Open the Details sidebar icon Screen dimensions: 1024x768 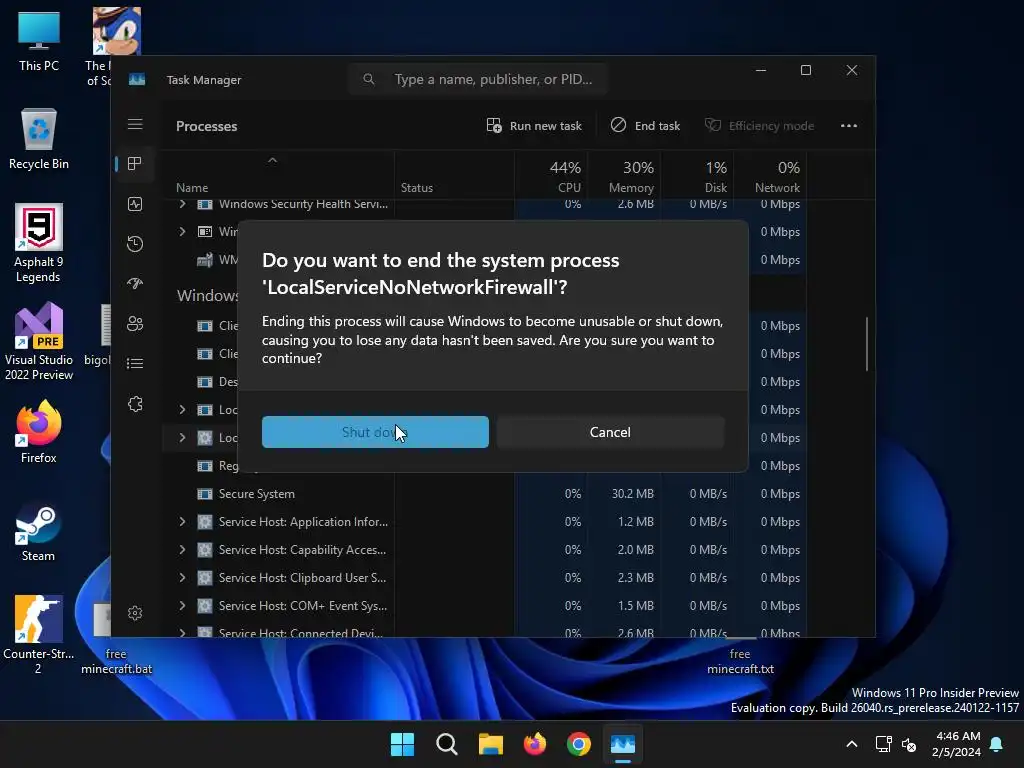[135, 364]
